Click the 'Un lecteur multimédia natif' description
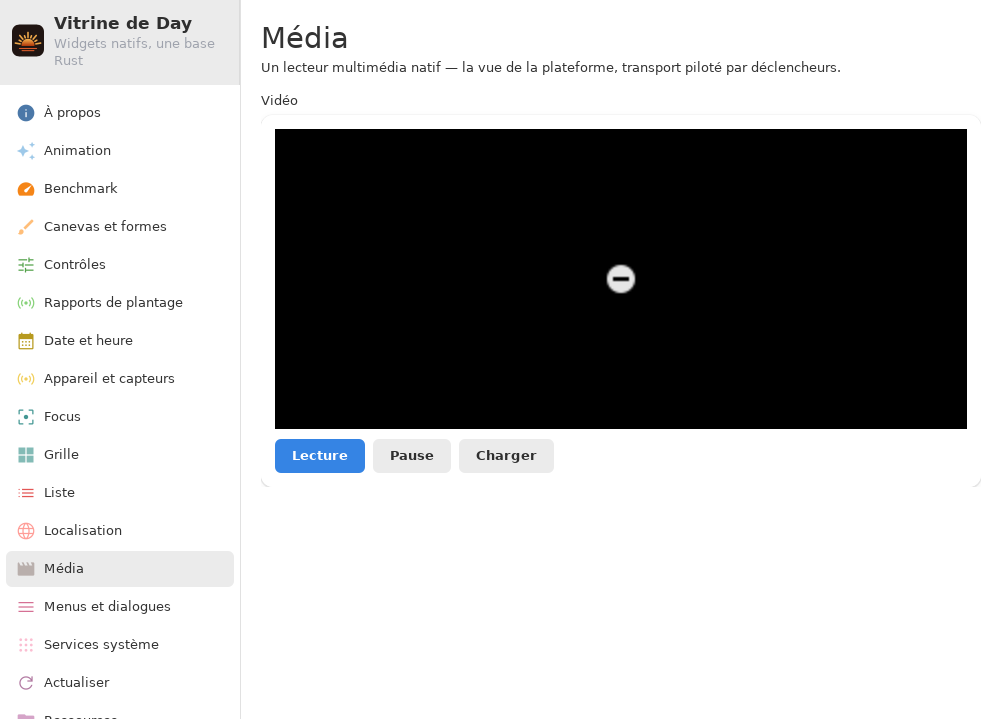Screen dimensions: 981x719 551,68
